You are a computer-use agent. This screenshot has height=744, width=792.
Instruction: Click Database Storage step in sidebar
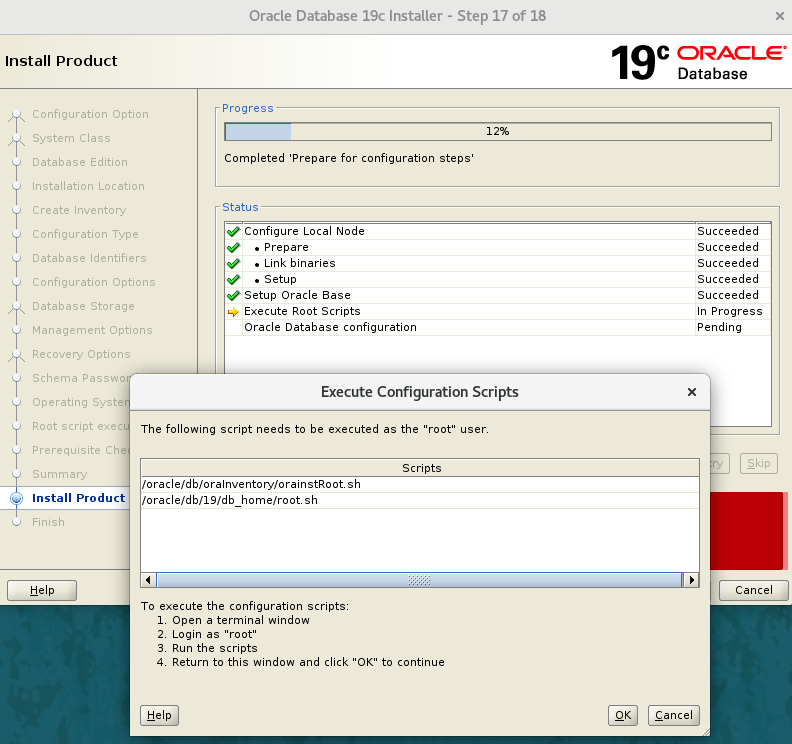coord(83,306)
